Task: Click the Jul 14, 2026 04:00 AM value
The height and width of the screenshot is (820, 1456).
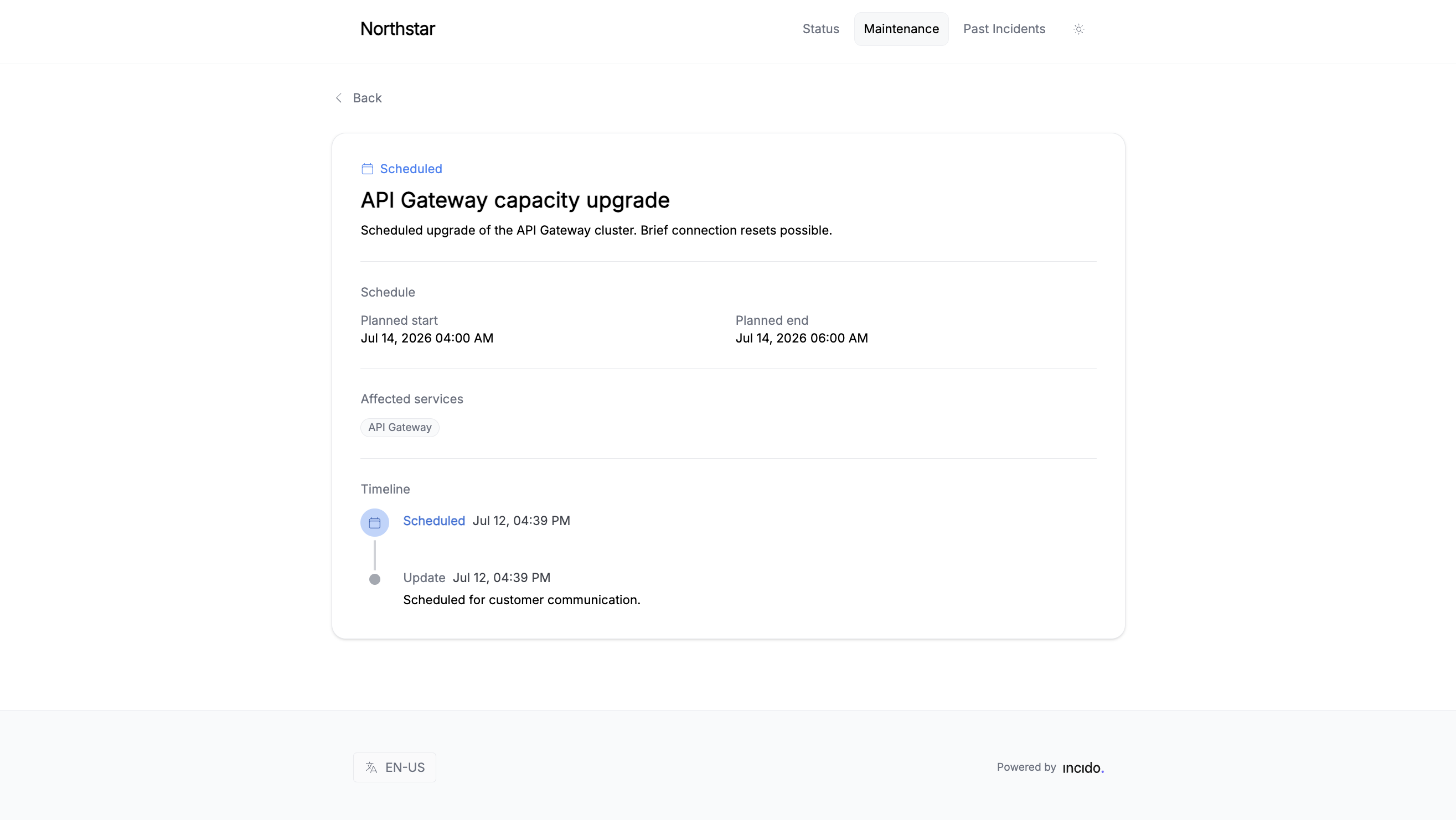Action: (x=427, y=338)
